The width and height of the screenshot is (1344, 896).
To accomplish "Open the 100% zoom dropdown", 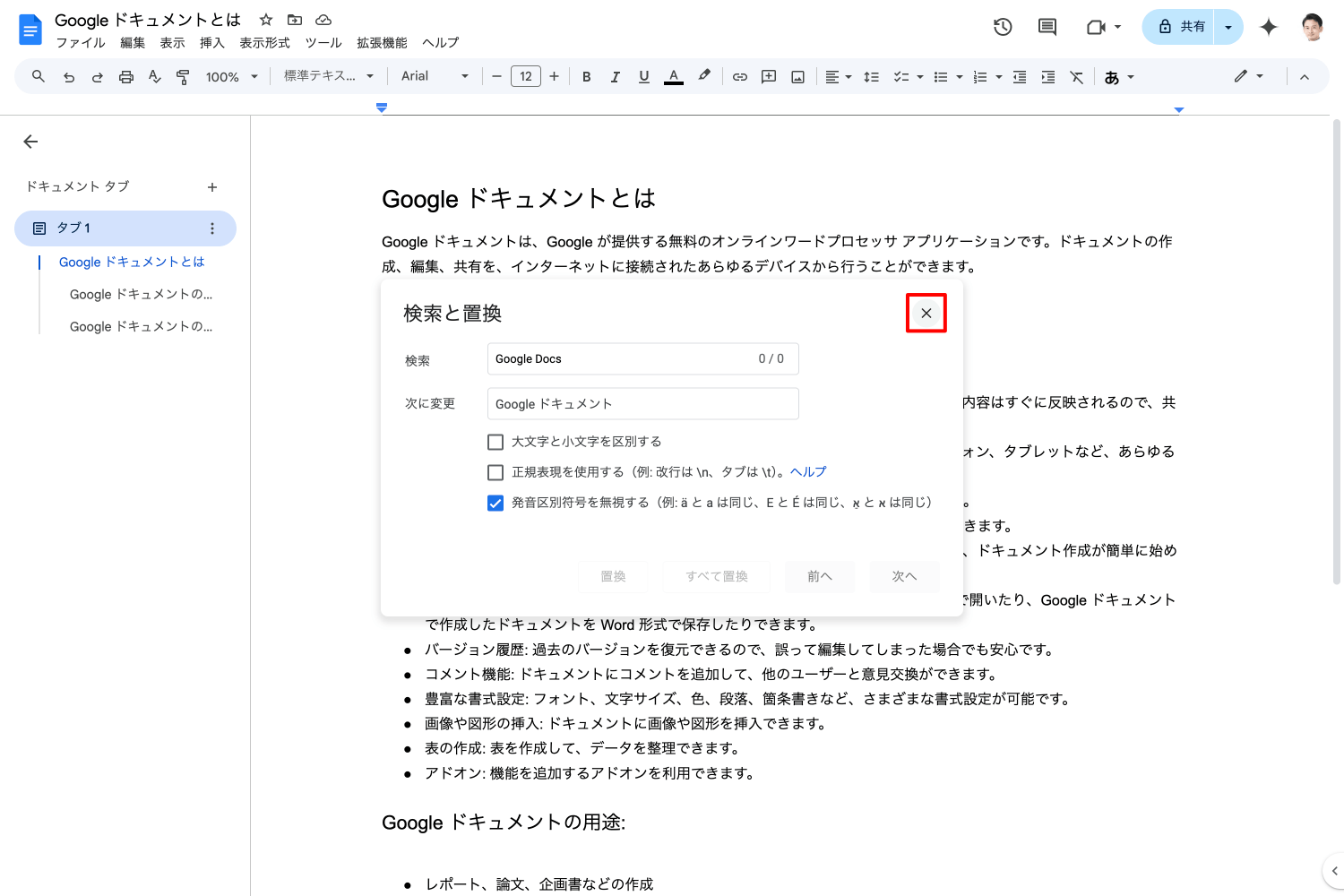I will (231, 77).
